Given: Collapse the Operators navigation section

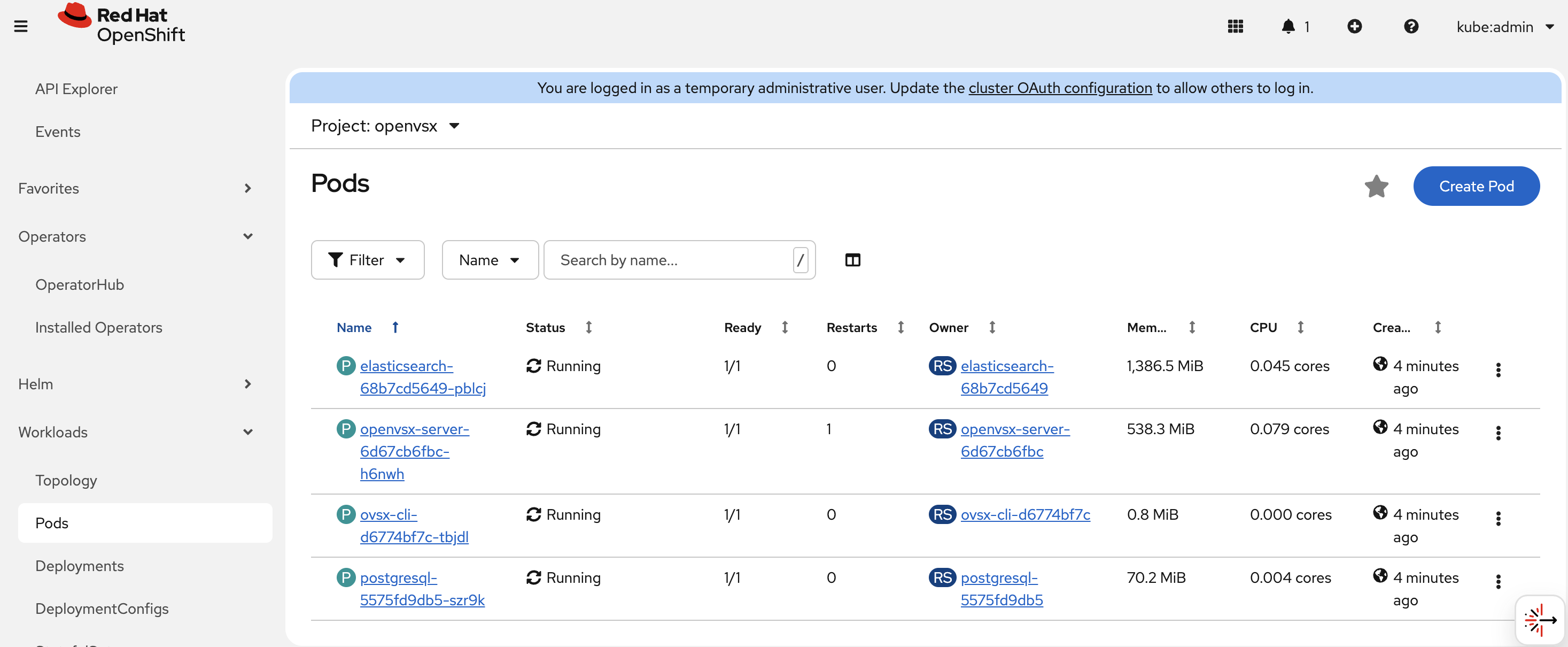Looking at the screenshot, I should point(135,236).
